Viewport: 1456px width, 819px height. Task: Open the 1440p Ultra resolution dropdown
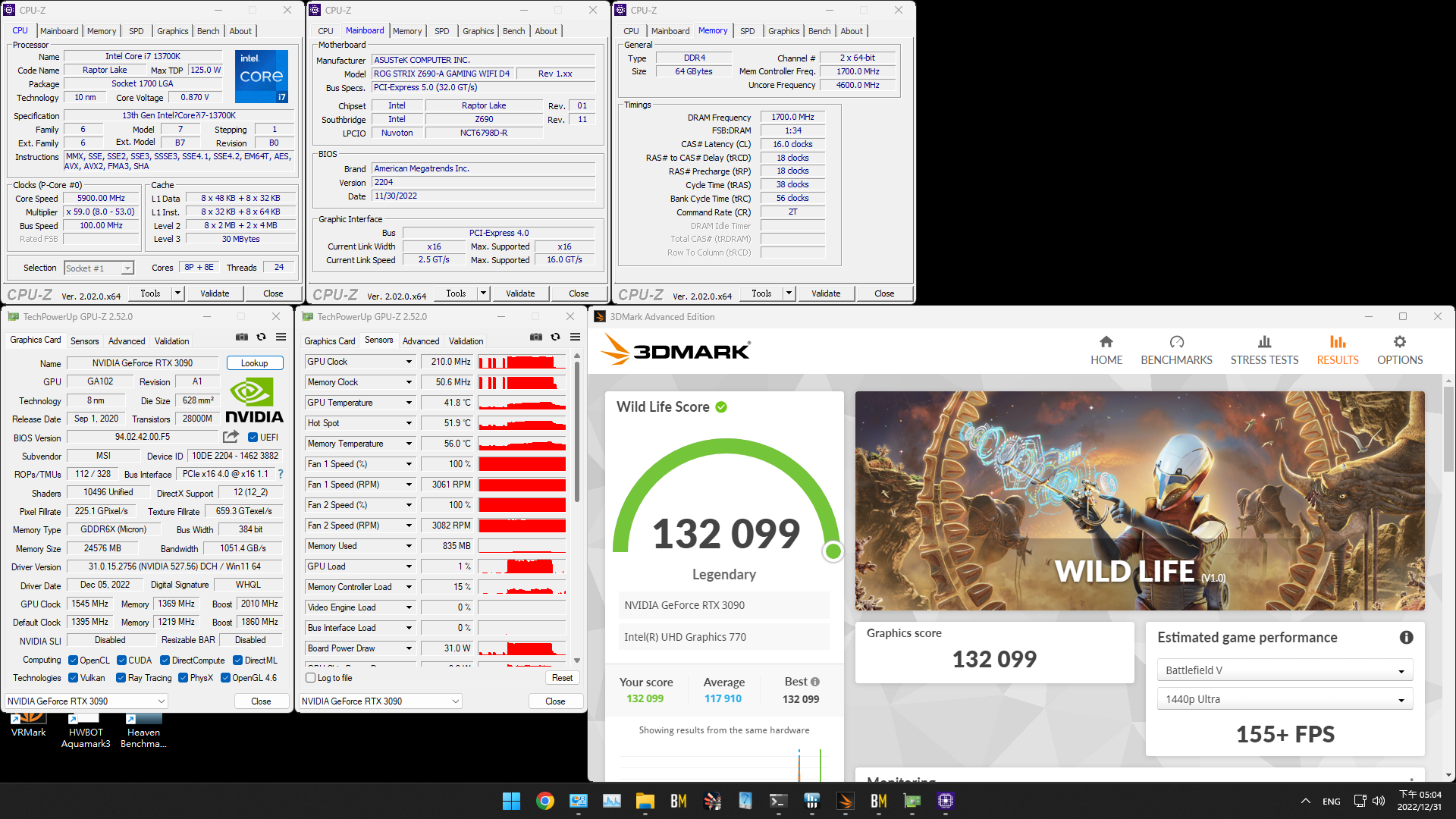coord(1285,699)
